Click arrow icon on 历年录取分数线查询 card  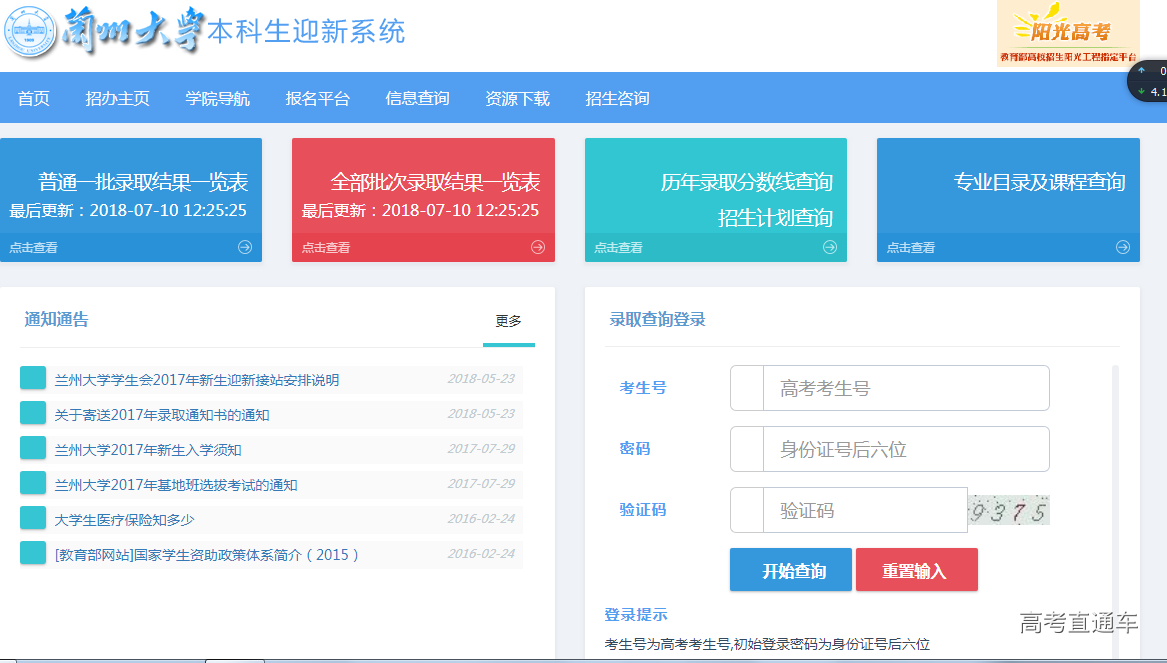click(832, 247)
